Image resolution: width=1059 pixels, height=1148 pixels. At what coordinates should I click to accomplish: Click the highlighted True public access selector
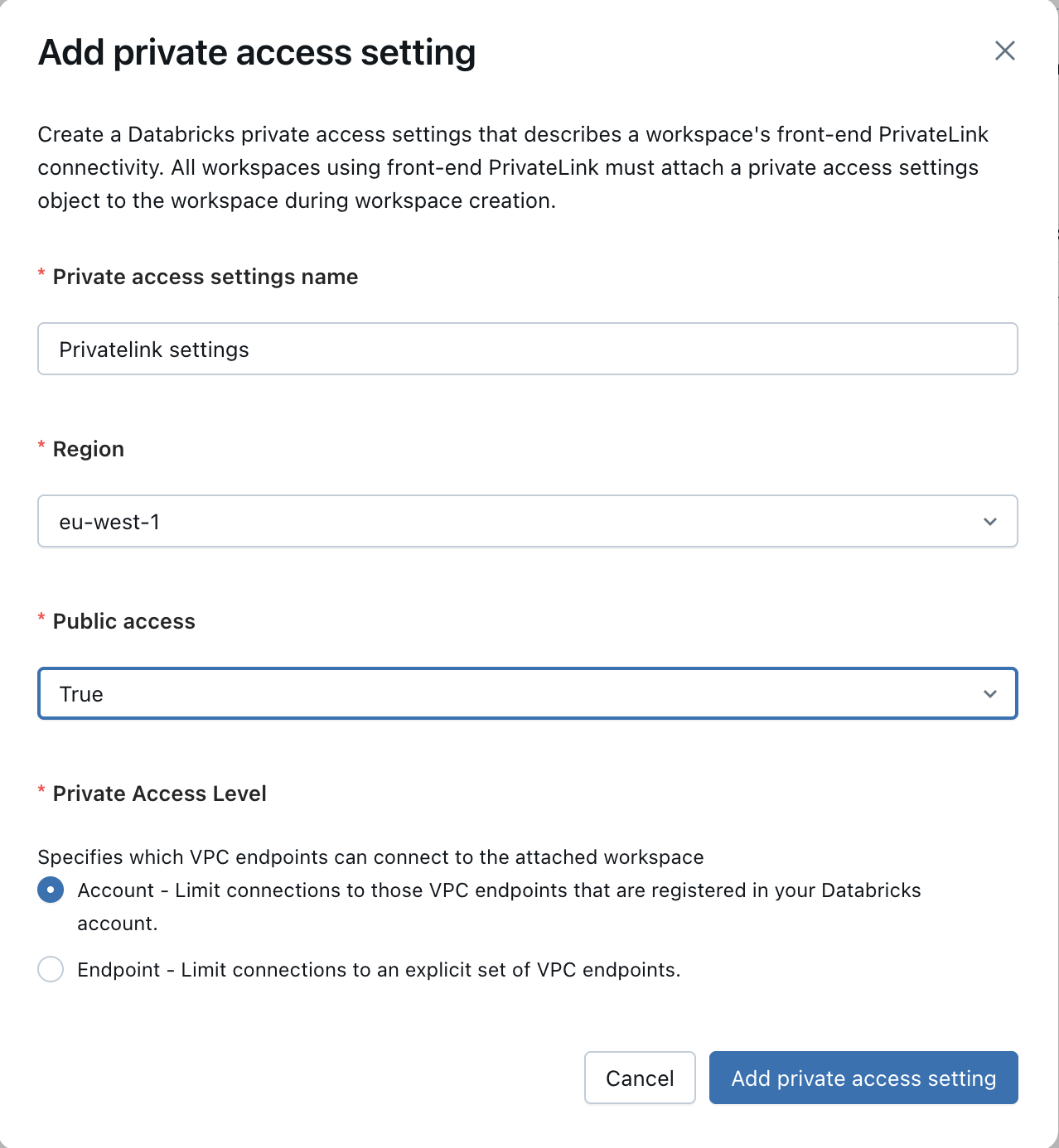(x=527, y=693)
